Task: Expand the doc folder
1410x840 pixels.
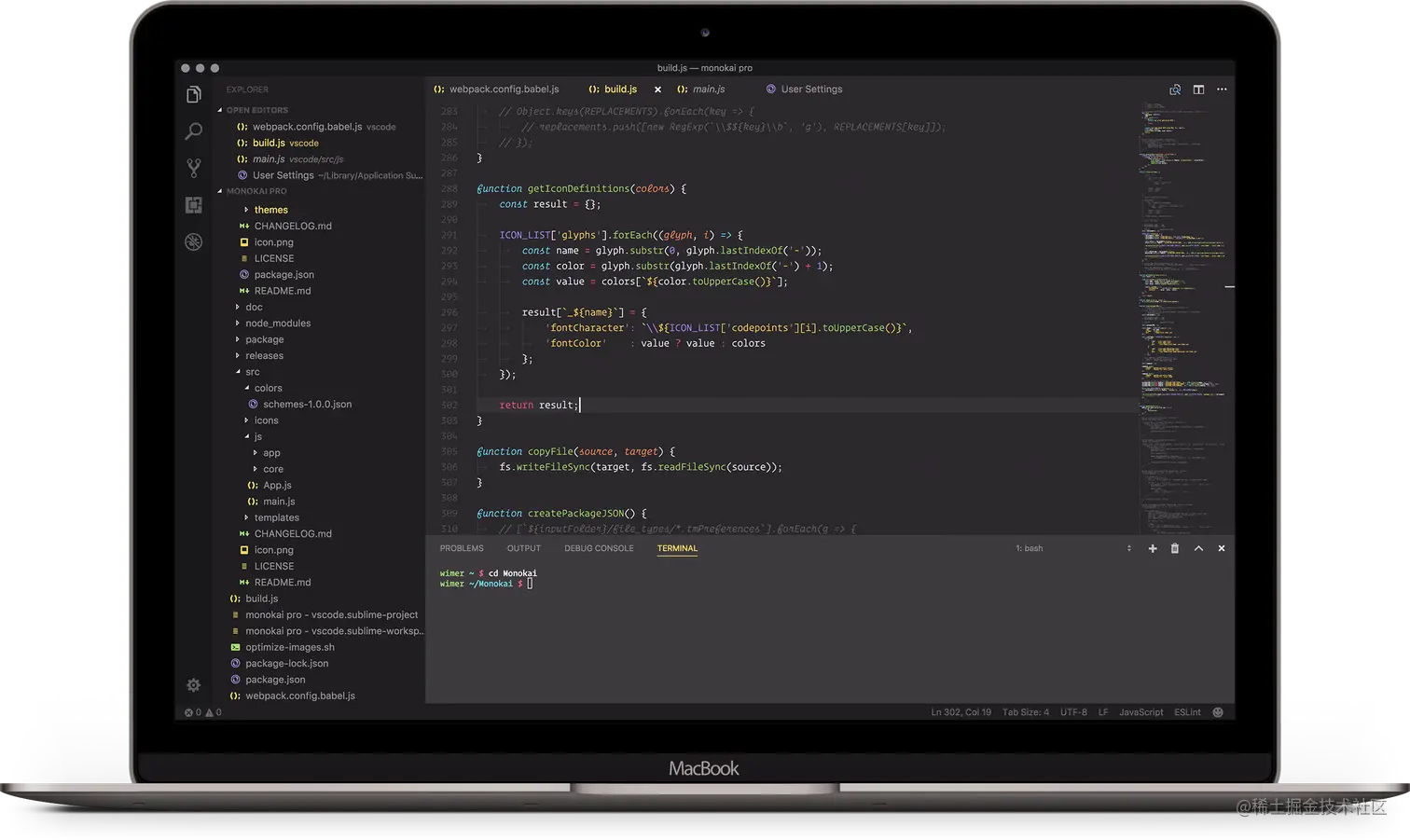Action: tap(253, 307)
